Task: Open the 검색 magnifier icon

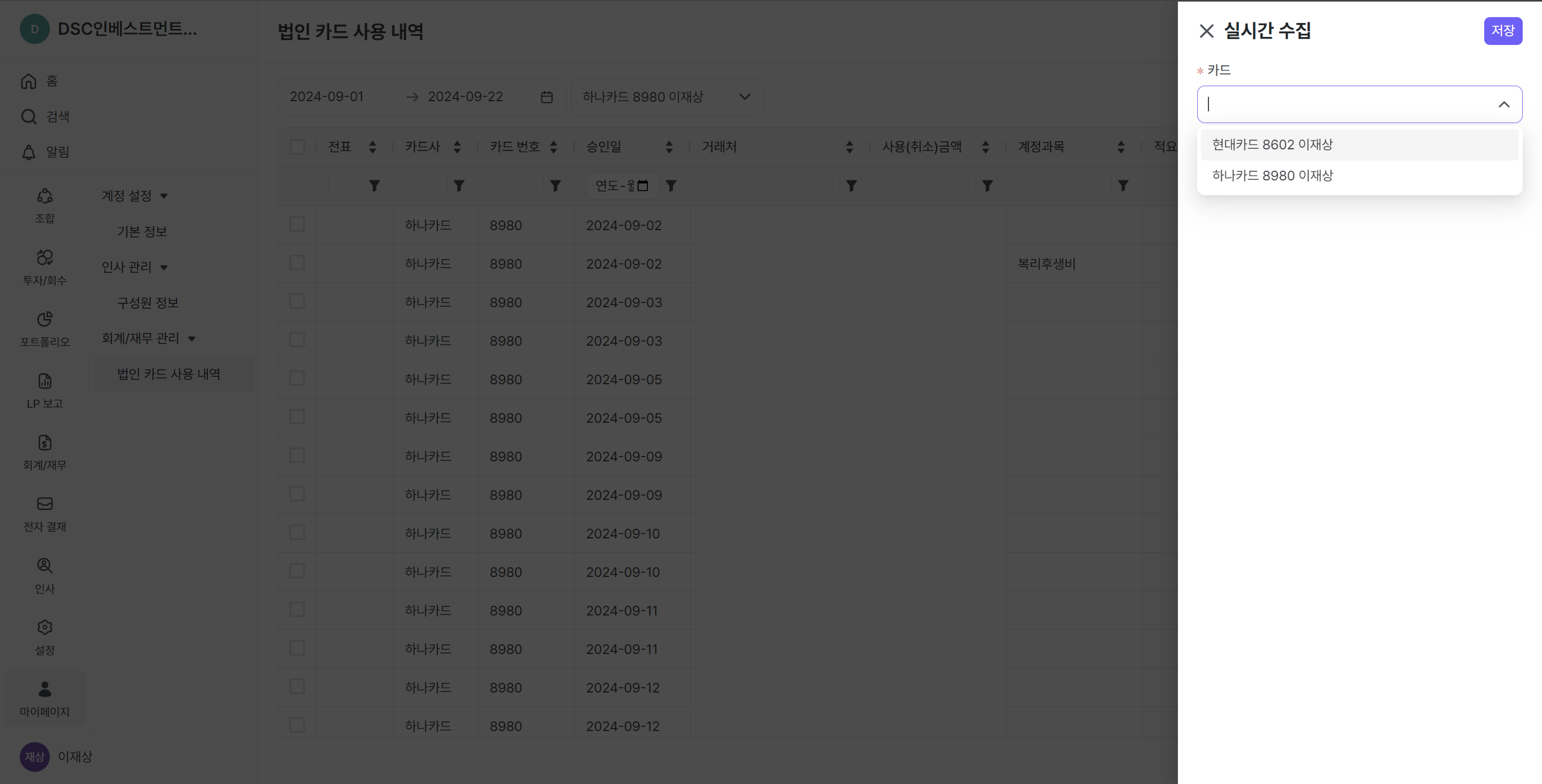Action: pyautogui.click(x=29, y=116)
